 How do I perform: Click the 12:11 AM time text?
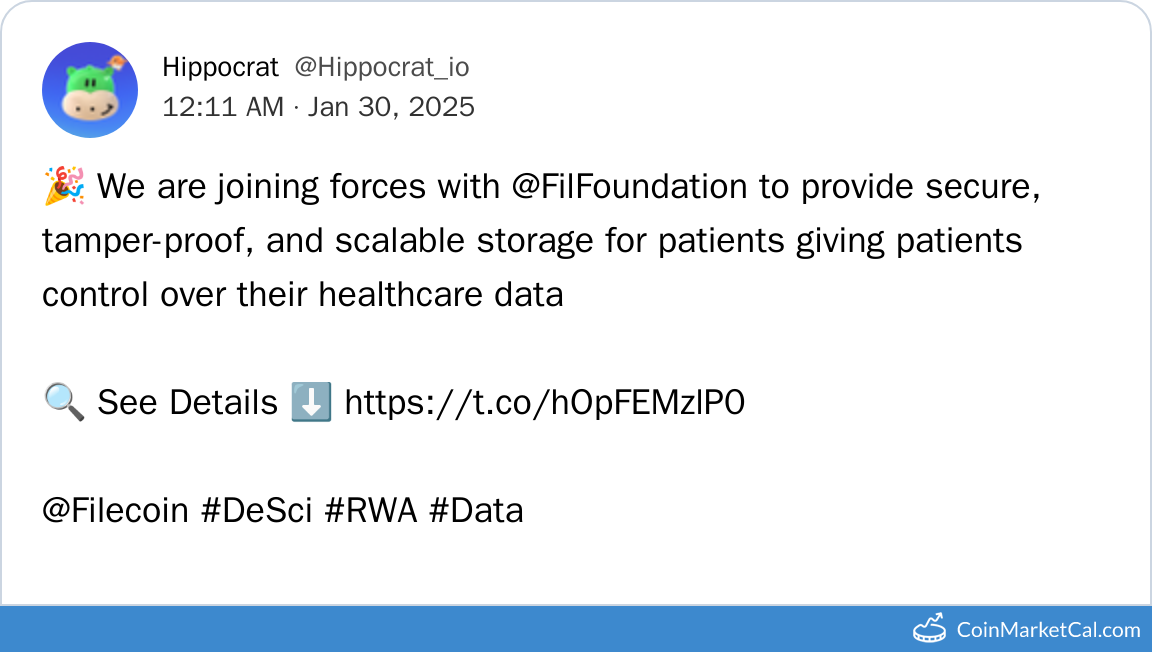click(223, 107)
